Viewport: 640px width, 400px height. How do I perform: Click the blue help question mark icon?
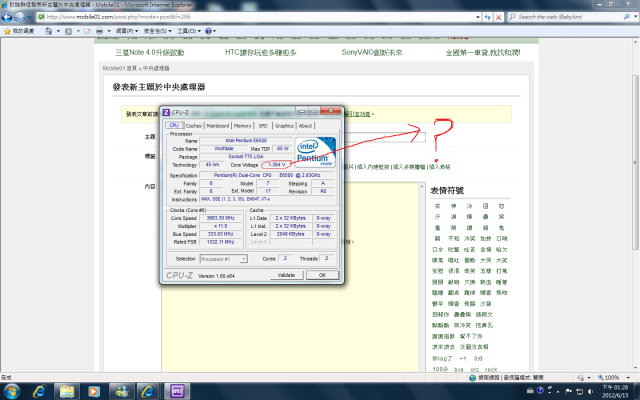209,31
